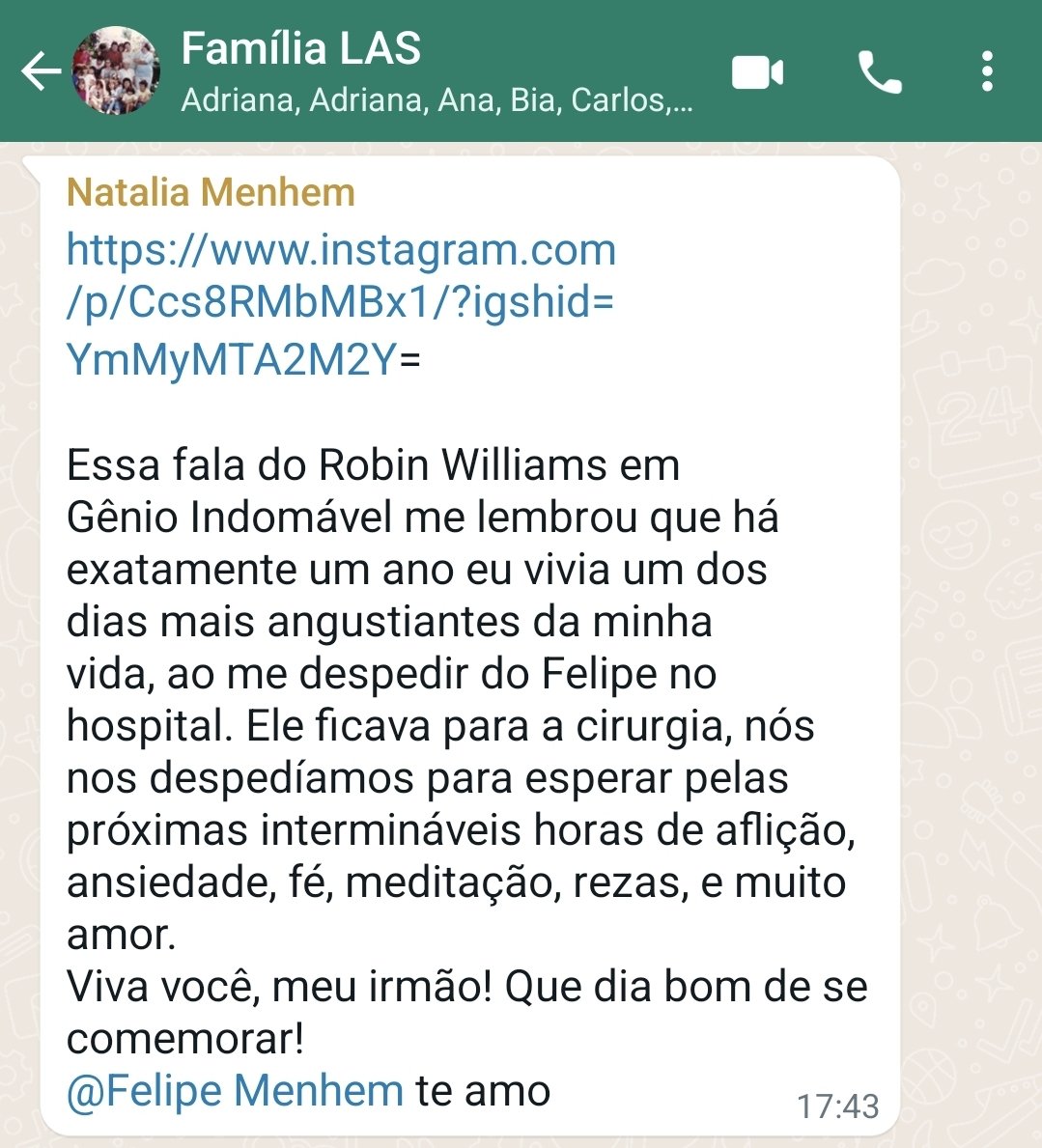1042x1148 pixels.
Task: Open the Família LAS group photo
Action: [x=116, y=71]
